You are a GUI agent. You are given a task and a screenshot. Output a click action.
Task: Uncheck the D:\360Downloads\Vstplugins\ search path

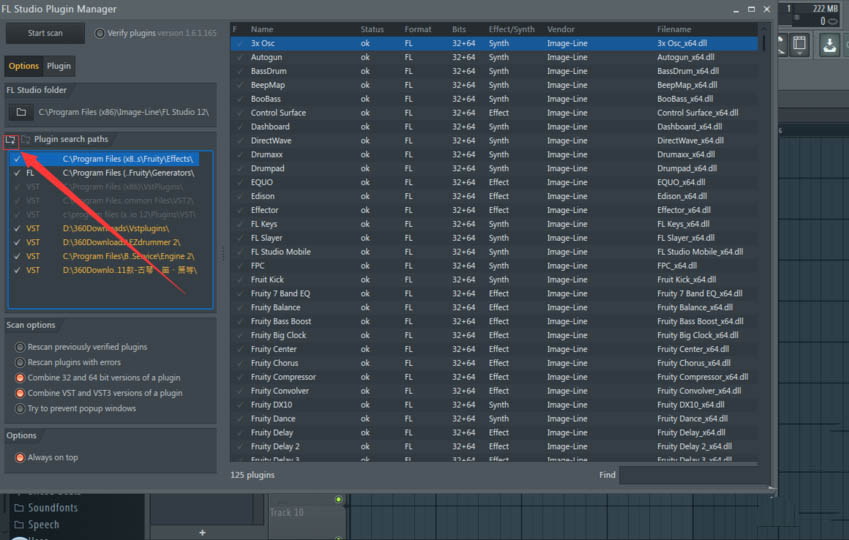click(x=17, y=229)
